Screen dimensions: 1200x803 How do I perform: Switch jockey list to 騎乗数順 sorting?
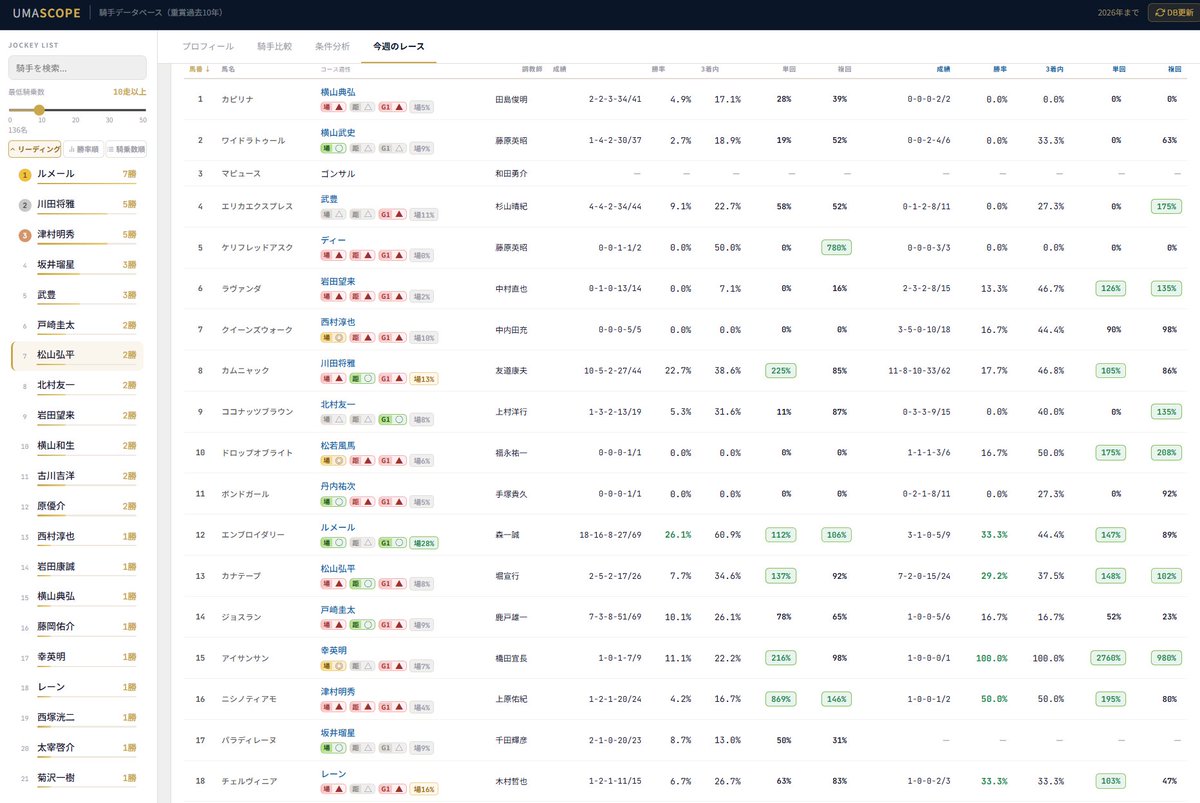click(x=127, y=149)
